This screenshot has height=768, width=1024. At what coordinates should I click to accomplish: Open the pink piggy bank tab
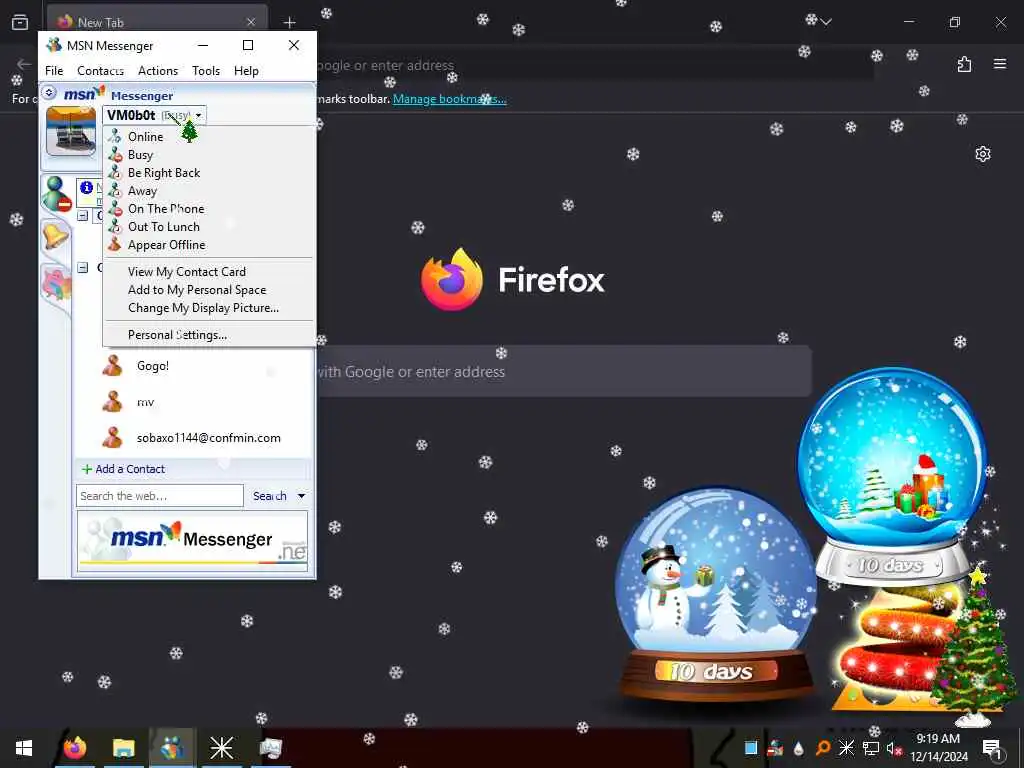point(56,283)
